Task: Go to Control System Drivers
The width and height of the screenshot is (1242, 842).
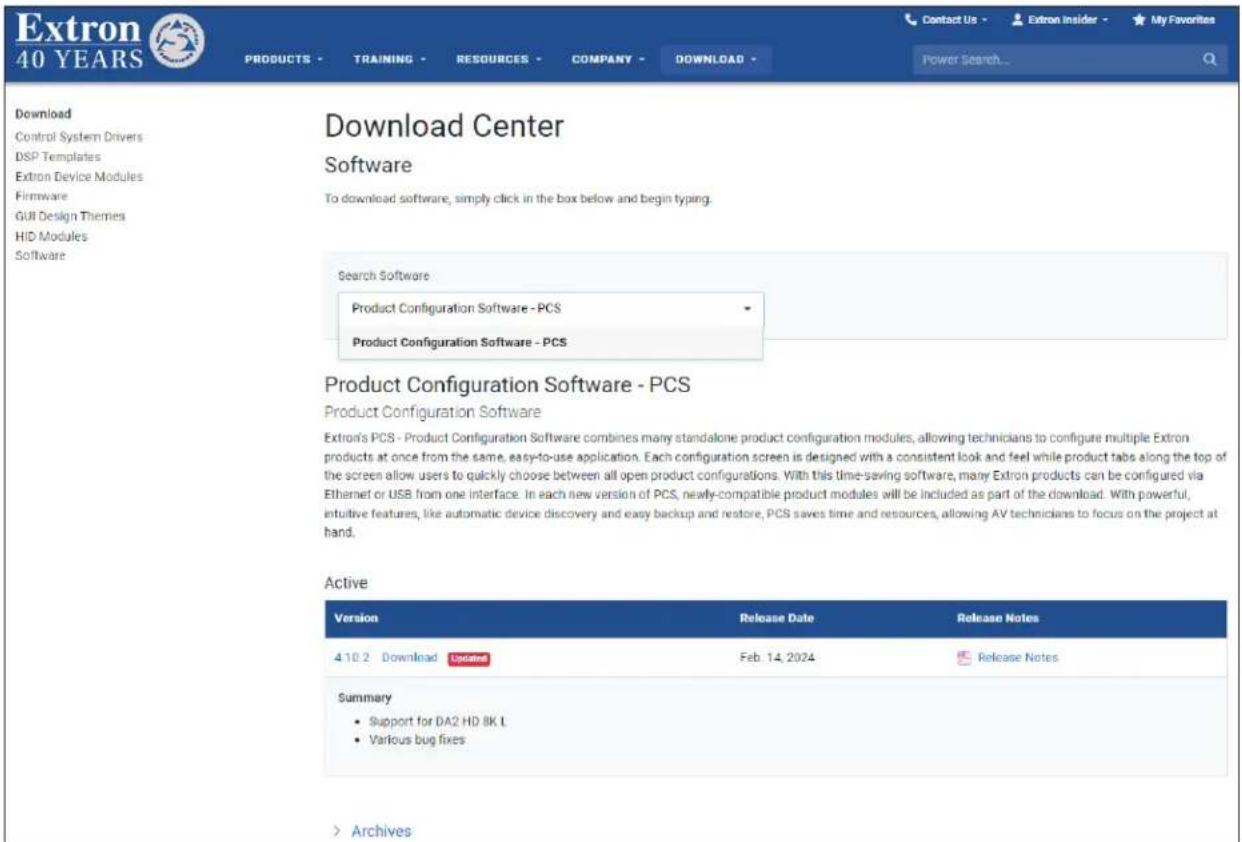Action: click(79, 136)
